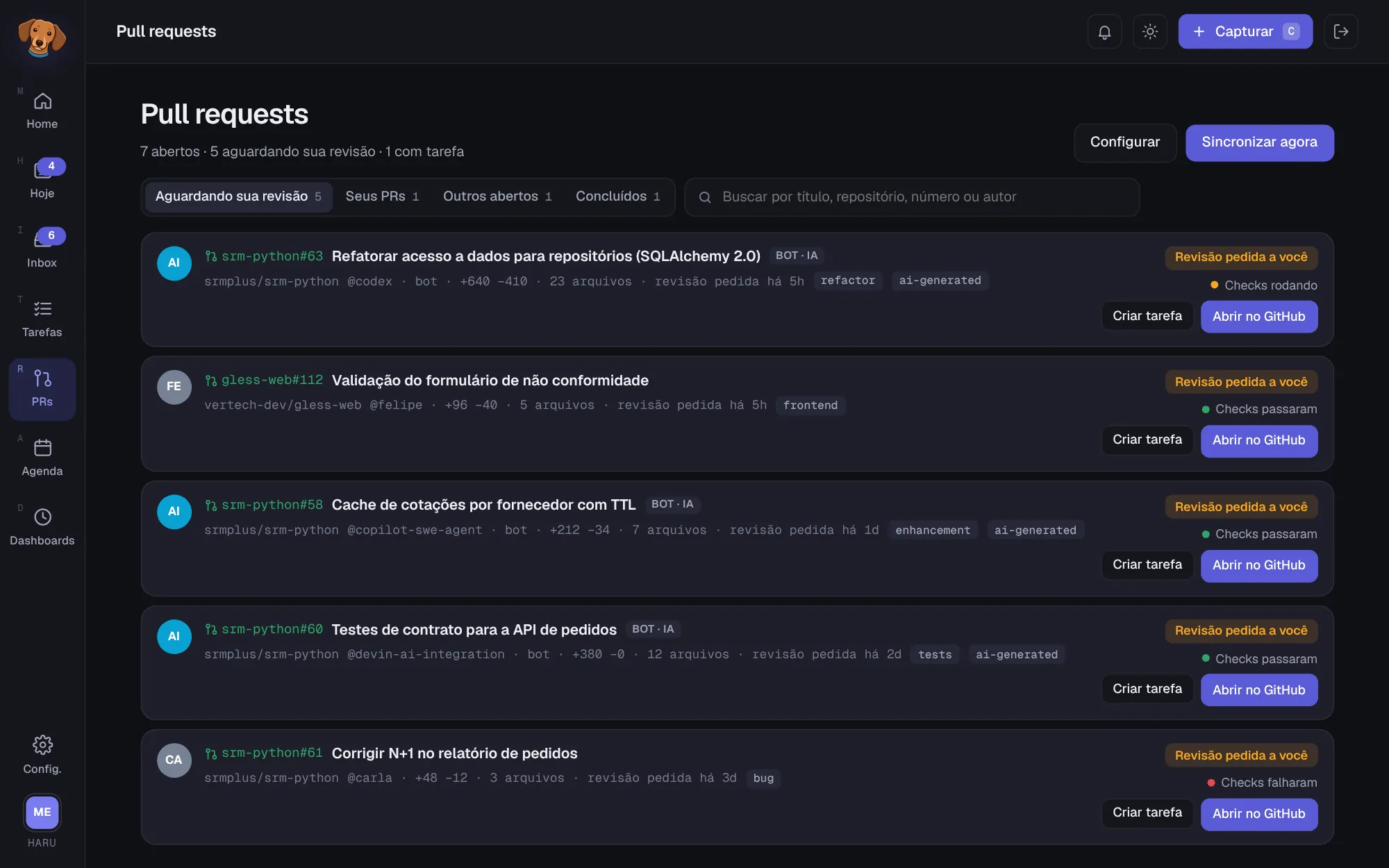The image size is (1389, 868).
Task: Click the bug label tag
Action: [x=763, y=778]
